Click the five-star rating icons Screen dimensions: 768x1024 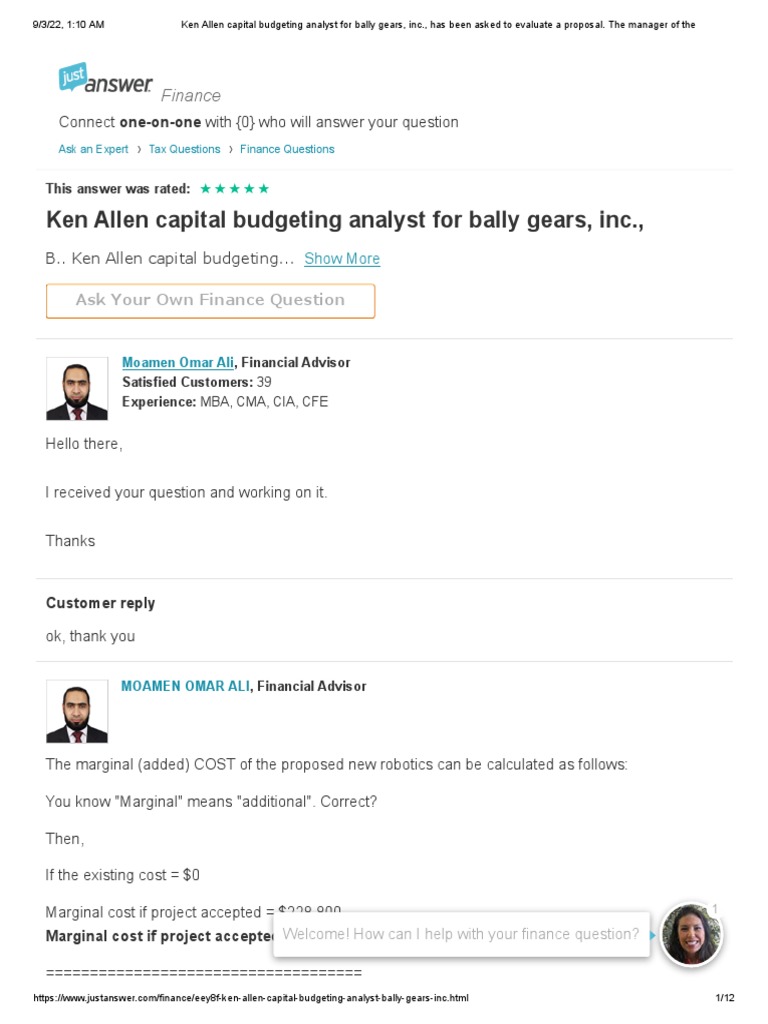234,188
